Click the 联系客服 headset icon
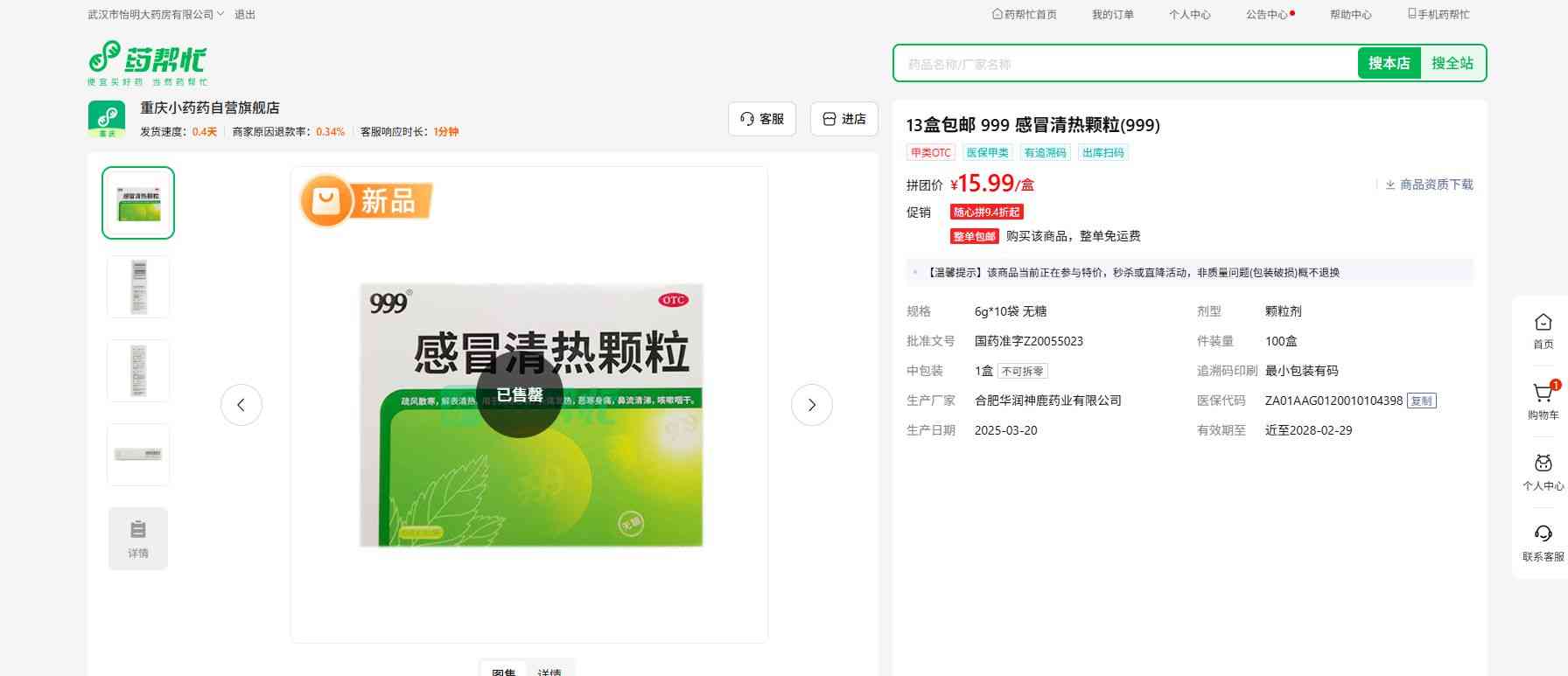Viewport: 1568px width, 676px height. [x=1543, y=534]
